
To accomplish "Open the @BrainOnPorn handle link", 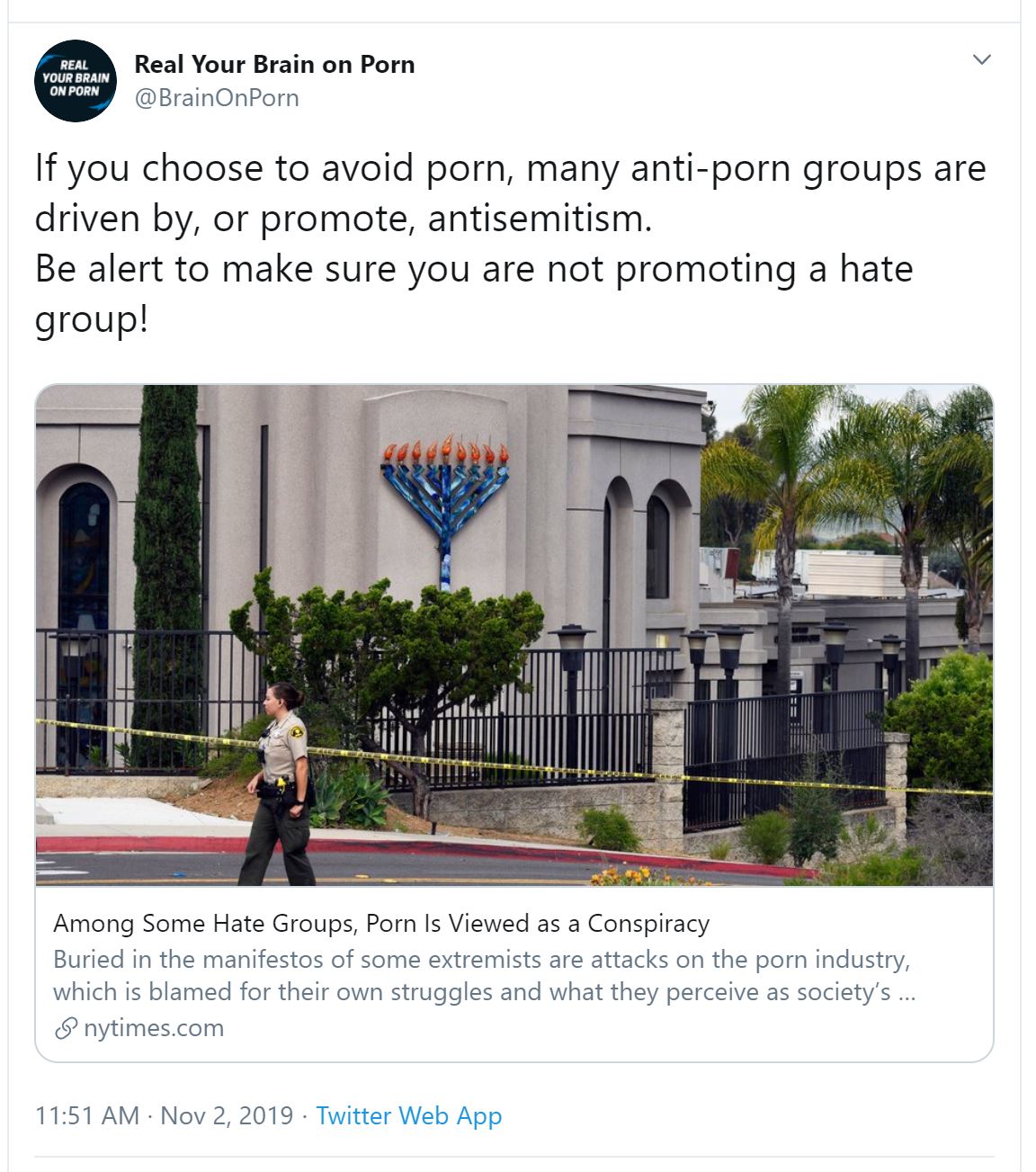I will coord(217,97).
